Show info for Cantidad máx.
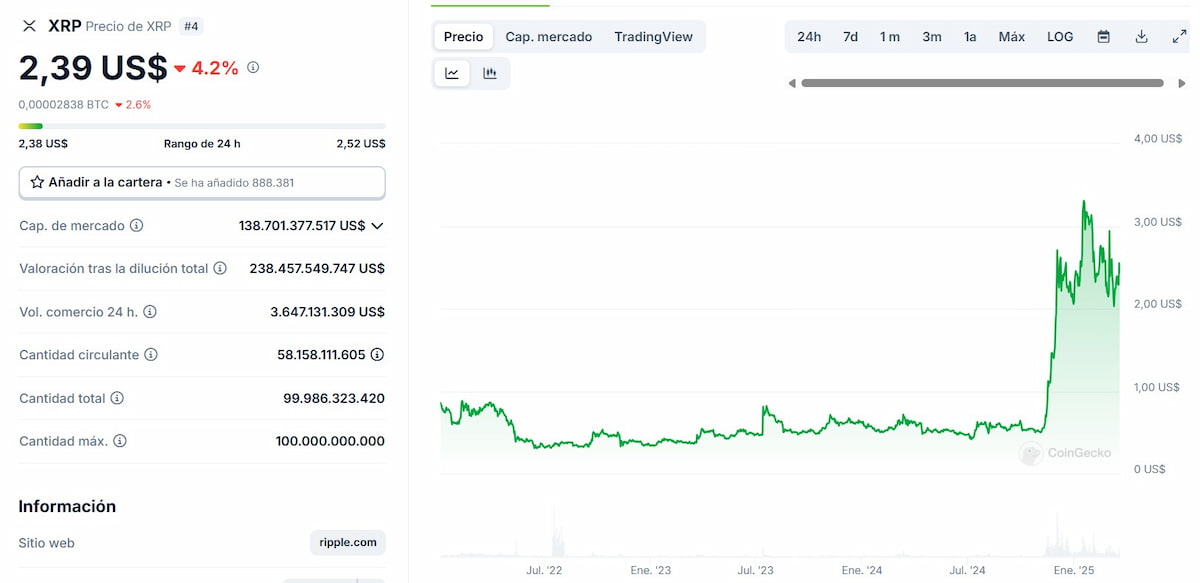This screenshot has height=583, width=1200. point(120,441)
